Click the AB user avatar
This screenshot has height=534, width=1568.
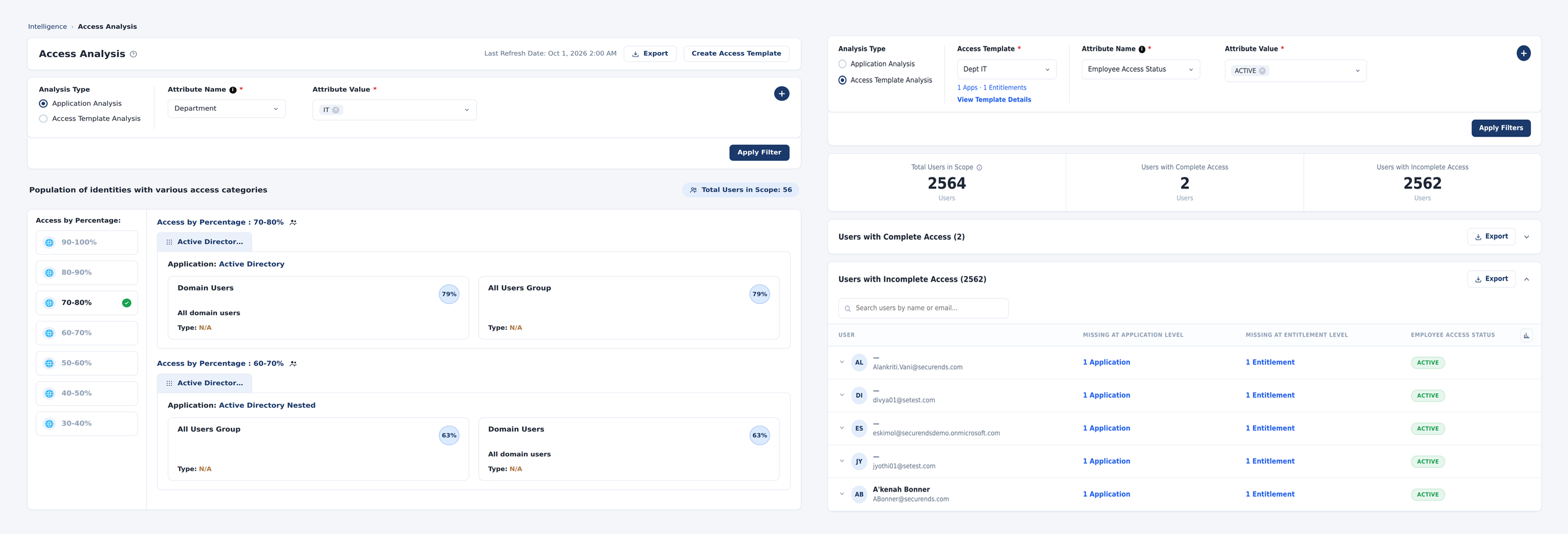click(859, 495)
